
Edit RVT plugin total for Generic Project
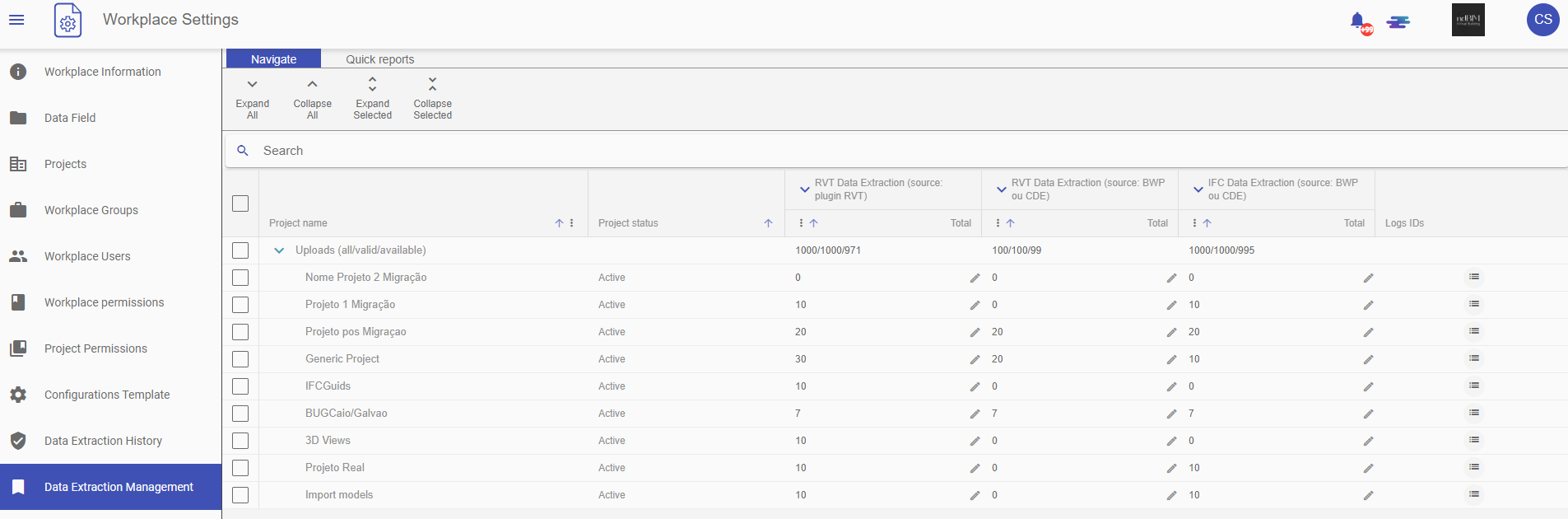click(975, 359)
